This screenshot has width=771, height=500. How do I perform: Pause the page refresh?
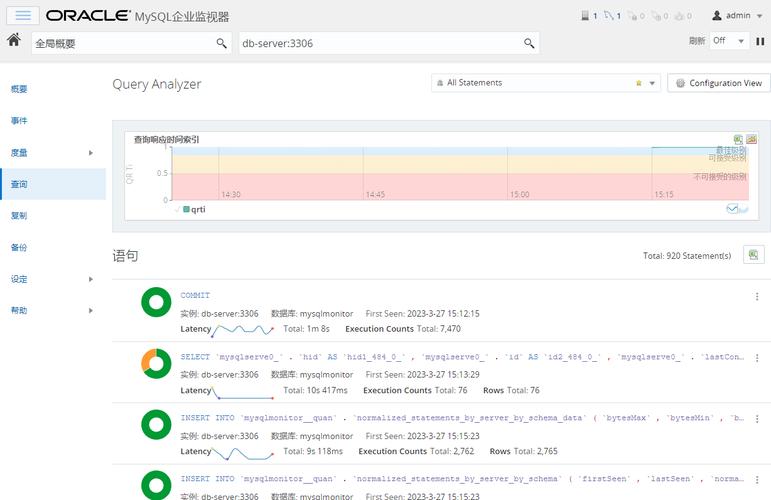760,41
